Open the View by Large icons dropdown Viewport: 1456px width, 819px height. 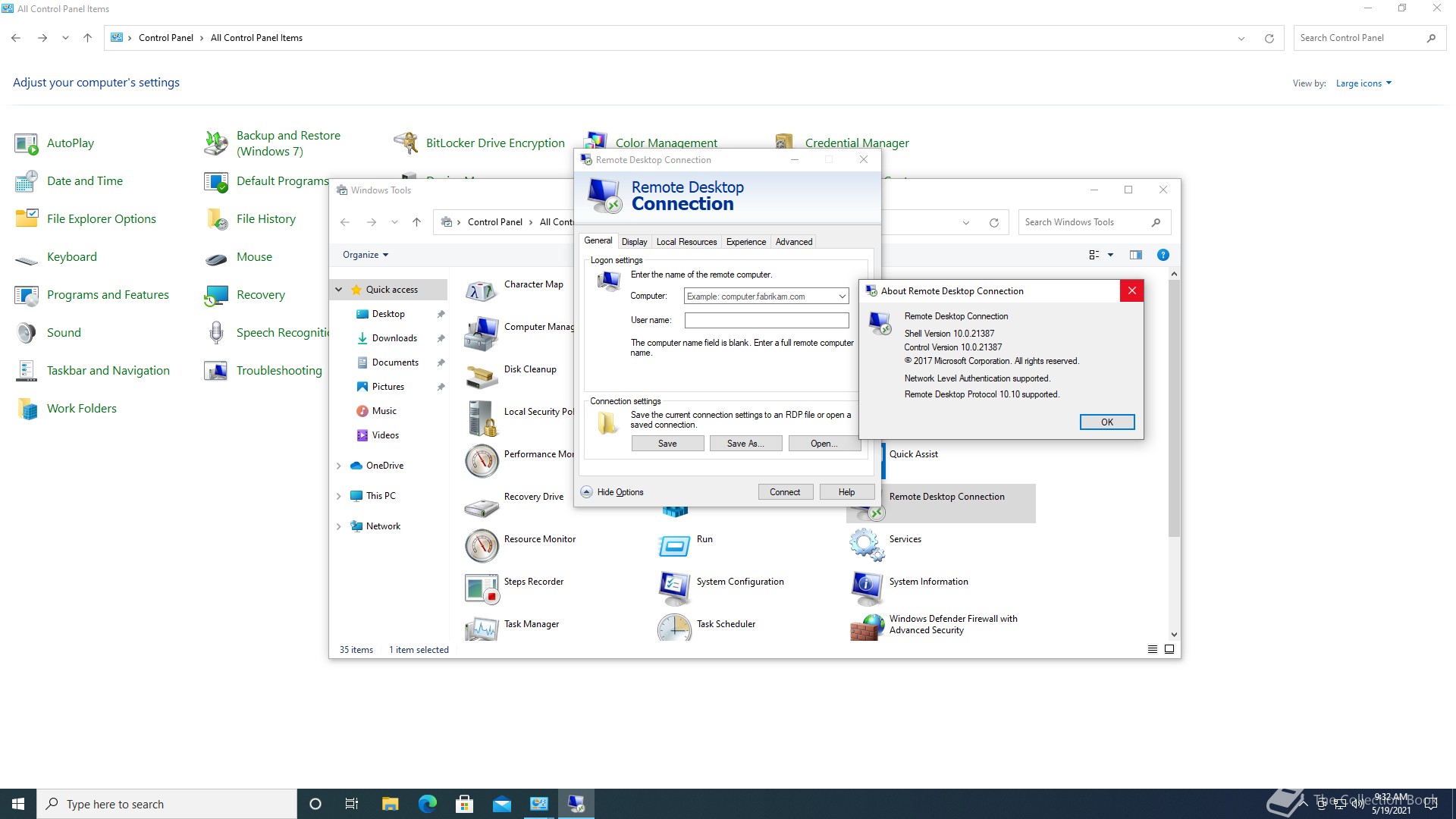(x=1363, y=83)
